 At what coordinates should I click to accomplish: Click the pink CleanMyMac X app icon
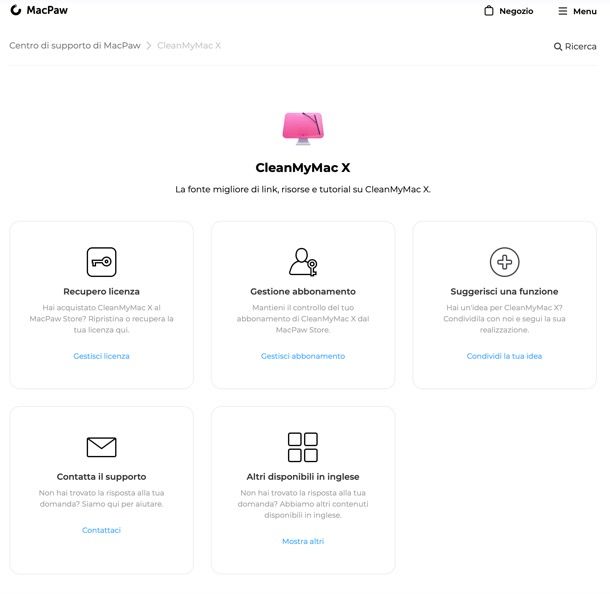[x=303, y=128]
